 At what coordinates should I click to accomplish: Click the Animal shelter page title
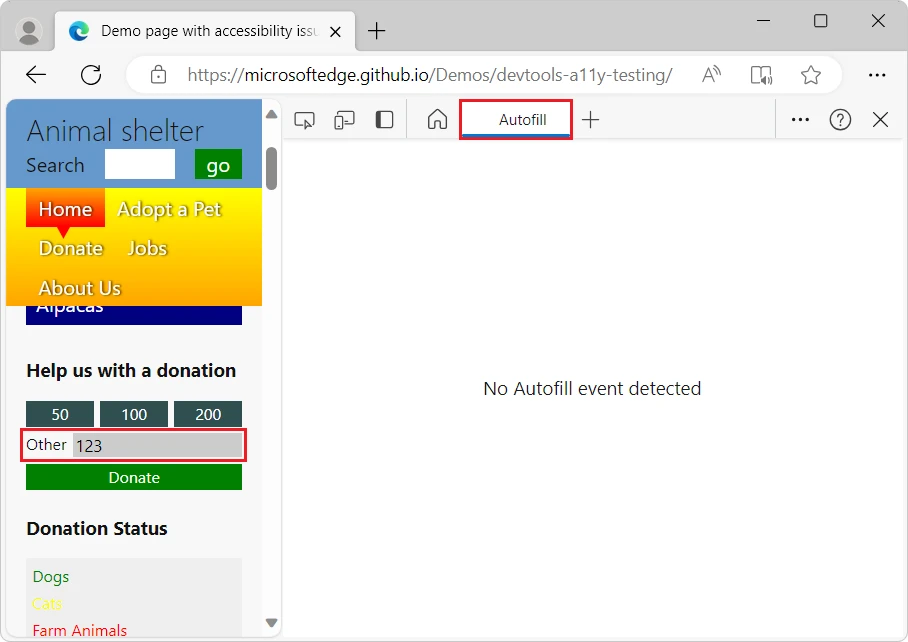click(115, 131)
